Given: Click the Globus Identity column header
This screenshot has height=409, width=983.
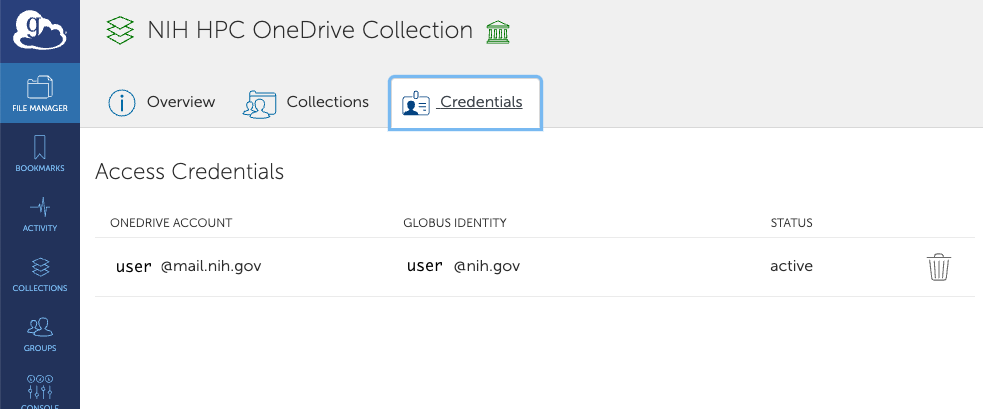Looking at the screenshot, I should click(455, 222).
